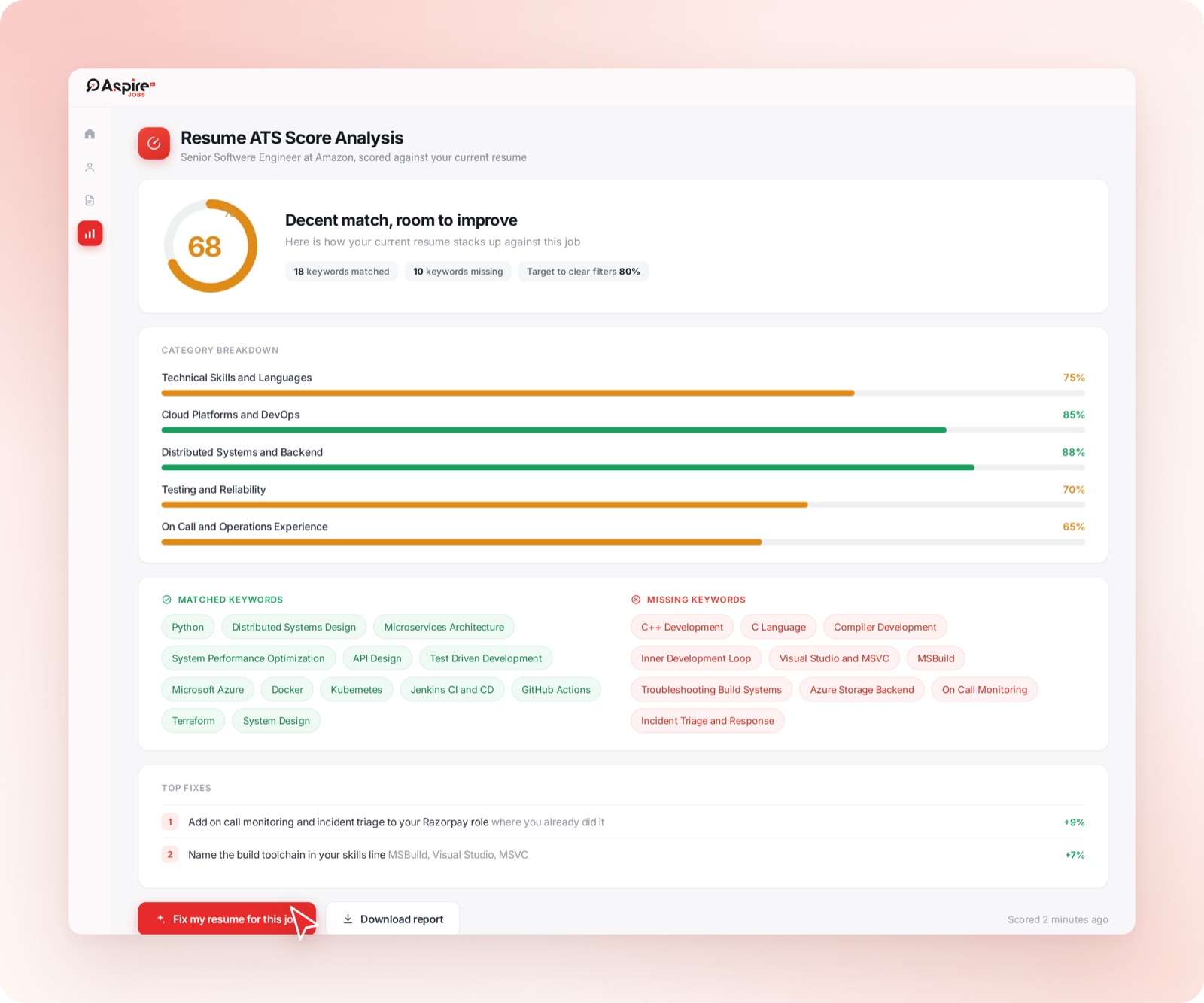Open top fix 1 about on call monitoring
The image size is (1204, 1003).
tap(623, 822)
